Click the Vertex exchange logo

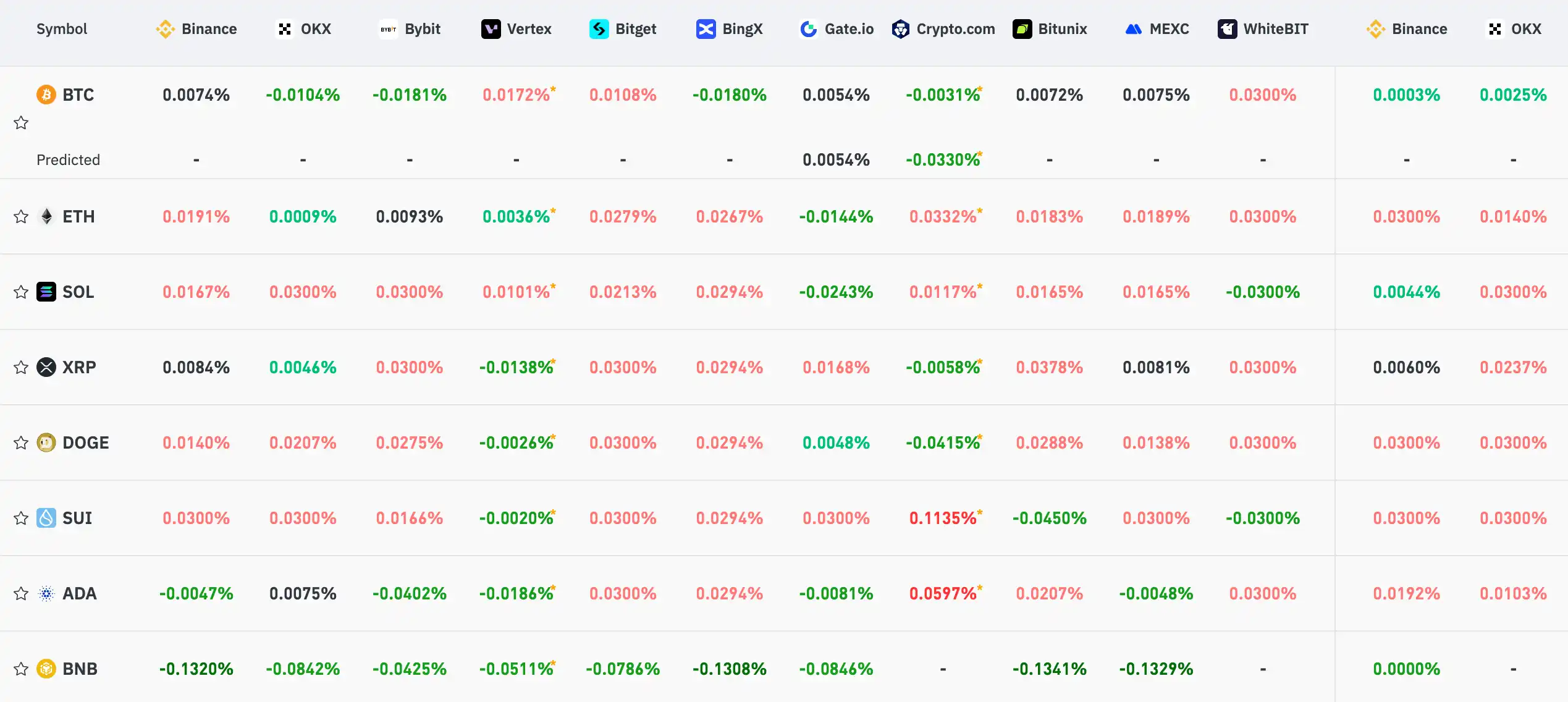491,29
